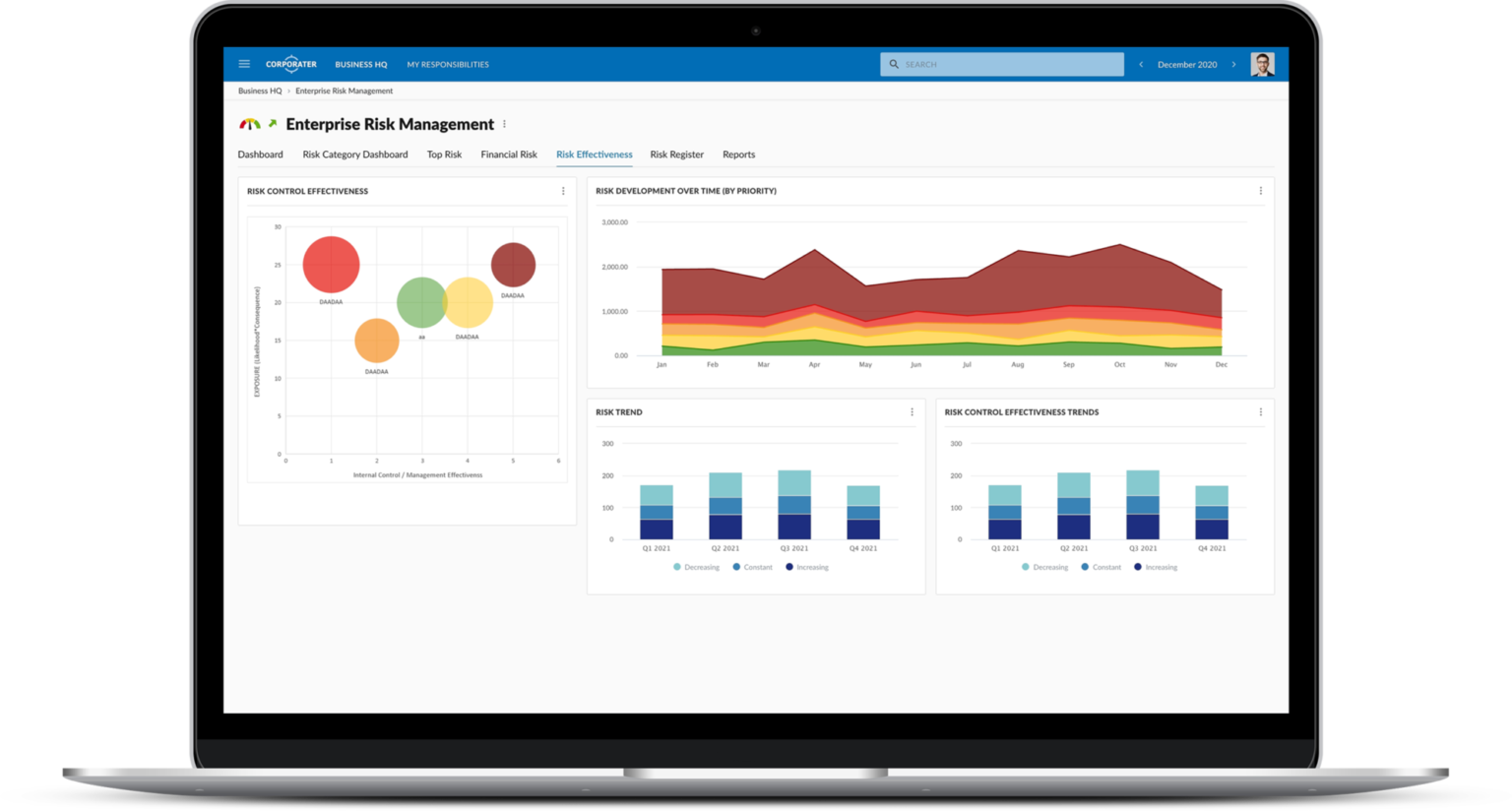
Task: Click the orange bubble in chart
Action: coord(376,341)
